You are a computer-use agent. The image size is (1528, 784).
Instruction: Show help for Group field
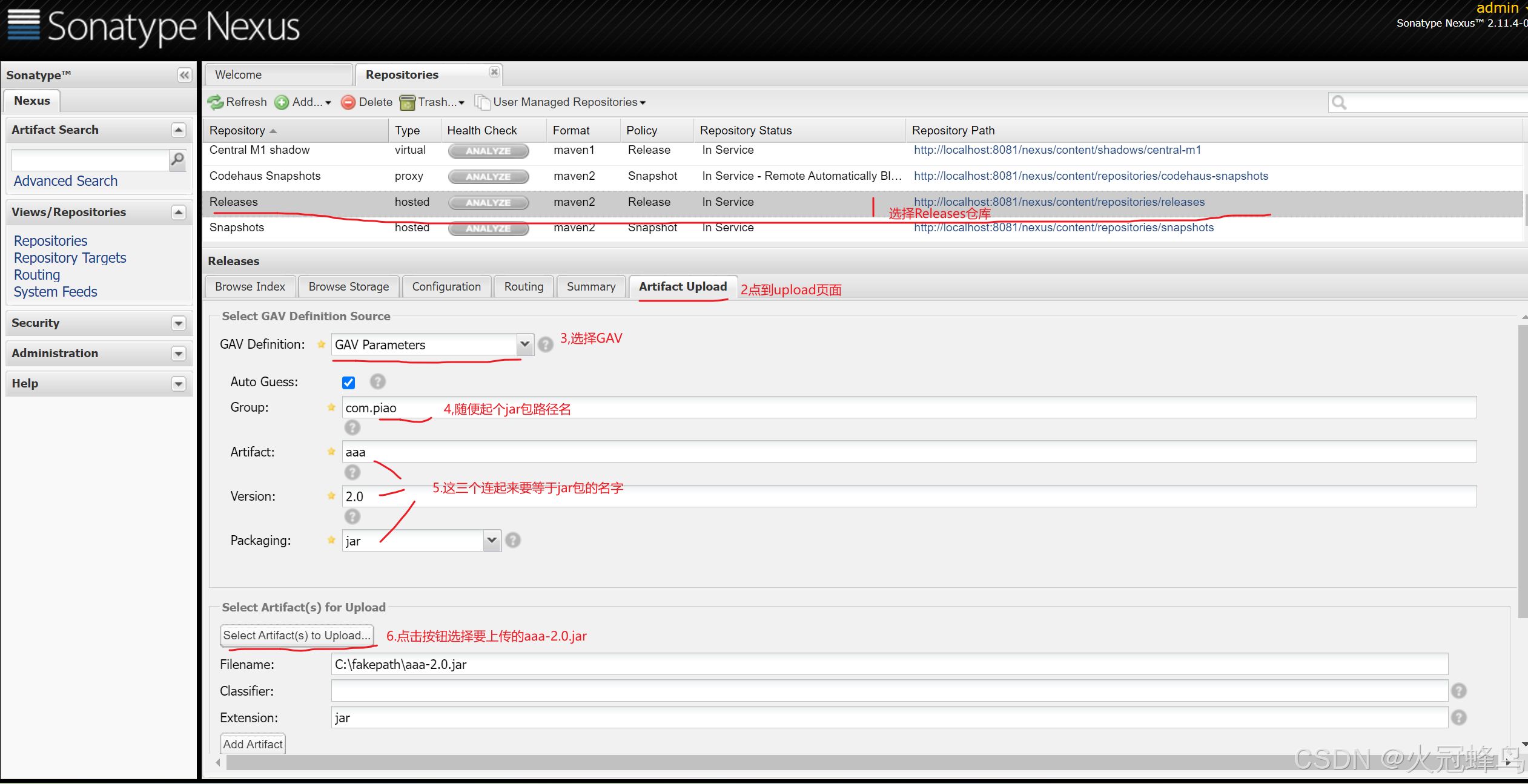tap(352, 427)
